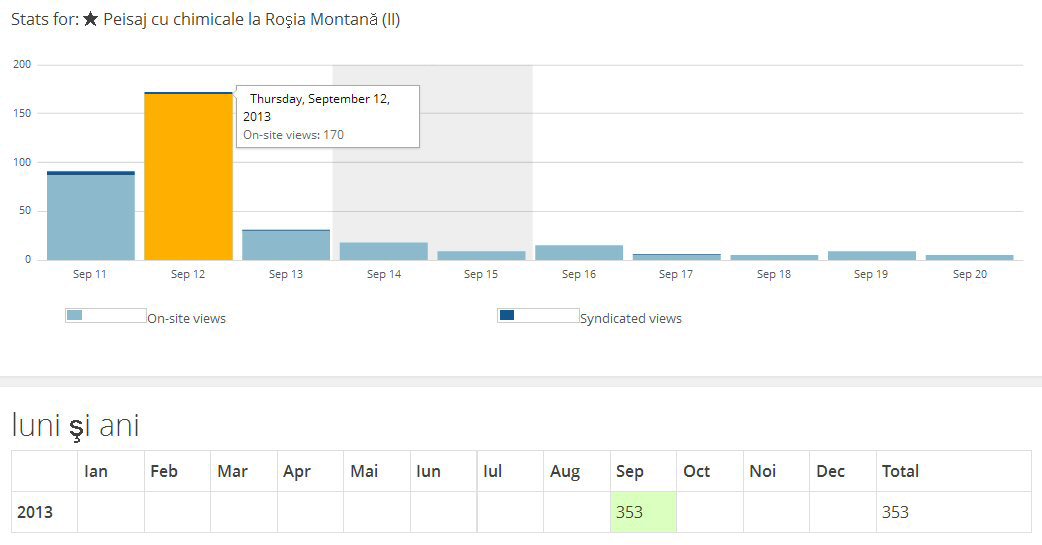Click the Sep 13 views bar
The height and width of the screenshot is (545, 1042).
pyautogui.click(x=286, y=245)
